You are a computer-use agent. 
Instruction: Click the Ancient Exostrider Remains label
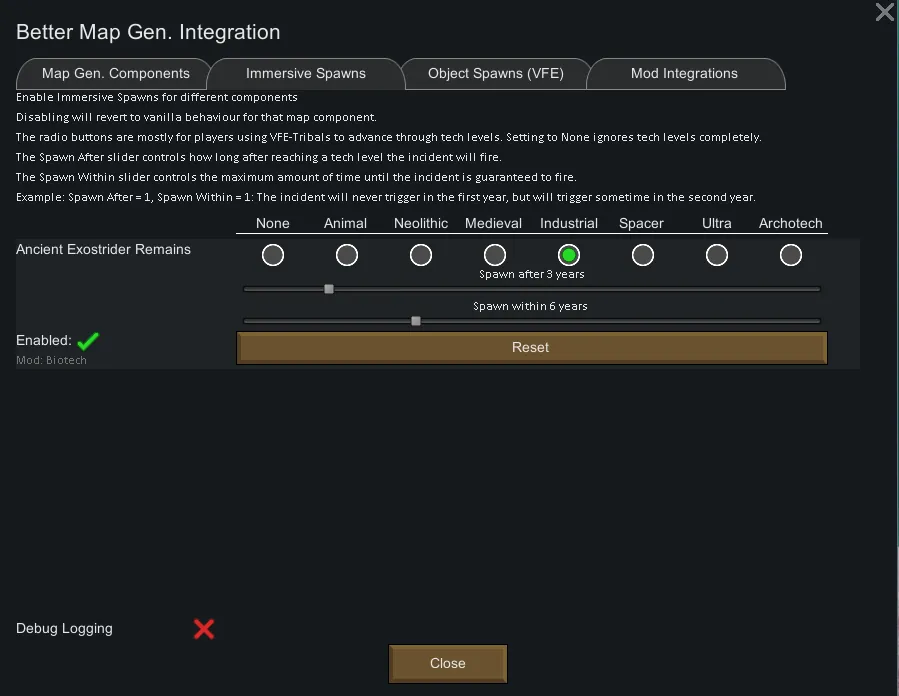click(103, 249)
